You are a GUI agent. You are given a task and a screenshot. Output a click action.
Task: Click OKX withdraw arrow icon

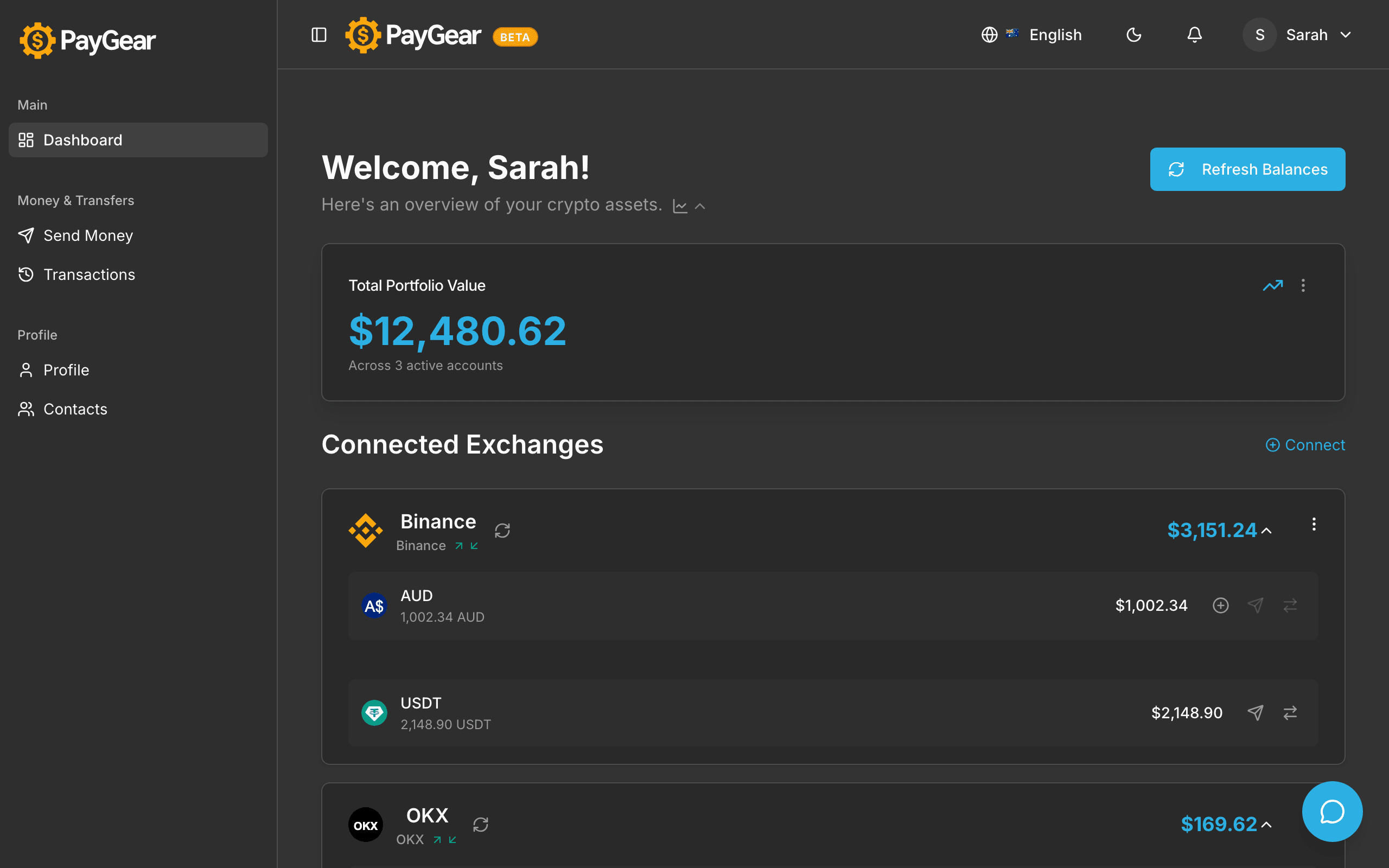pyautogui.click(x=437, y=840)
